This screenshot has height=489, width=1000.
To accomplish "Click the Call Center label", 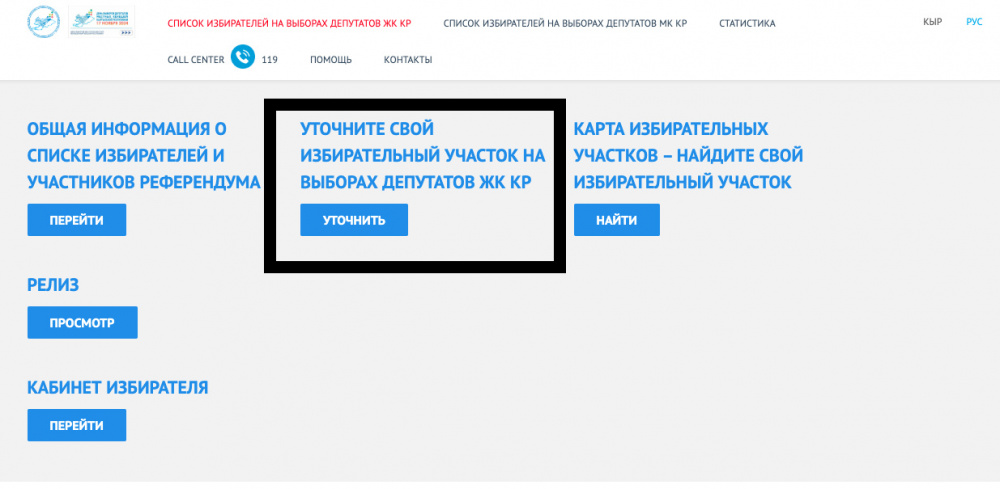I will pos(195,60).
